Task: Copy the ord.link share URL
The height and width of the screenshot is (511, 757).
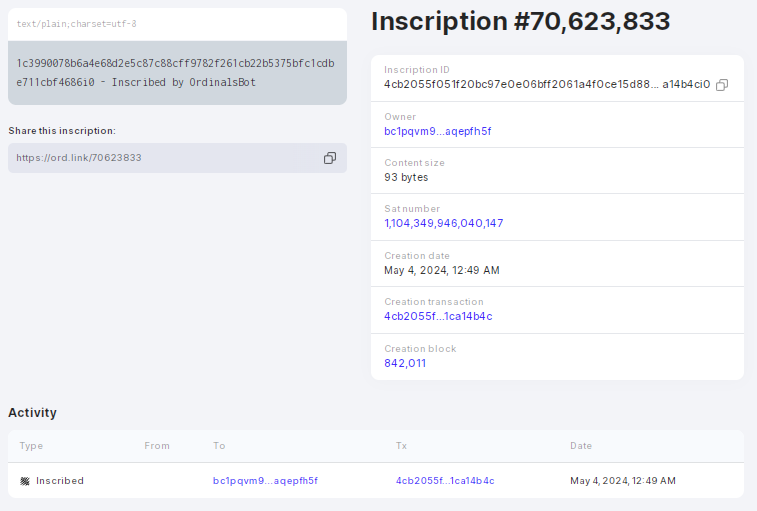Action: click(x=330, y=158)
